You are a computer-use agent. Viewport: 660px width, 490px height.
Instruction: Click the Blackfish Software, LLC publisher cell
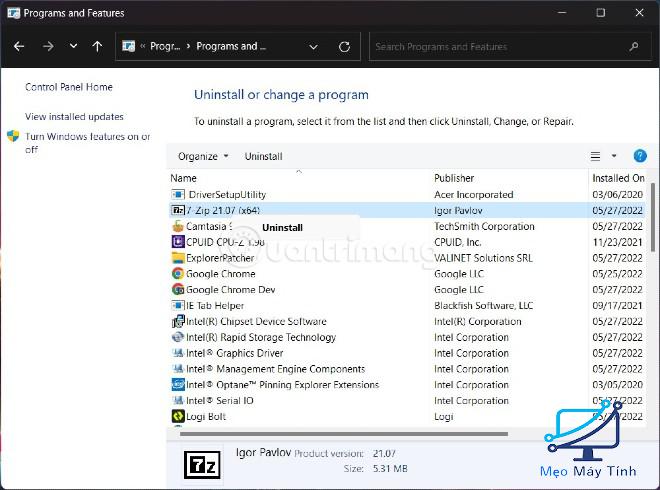tap(484, 306)
